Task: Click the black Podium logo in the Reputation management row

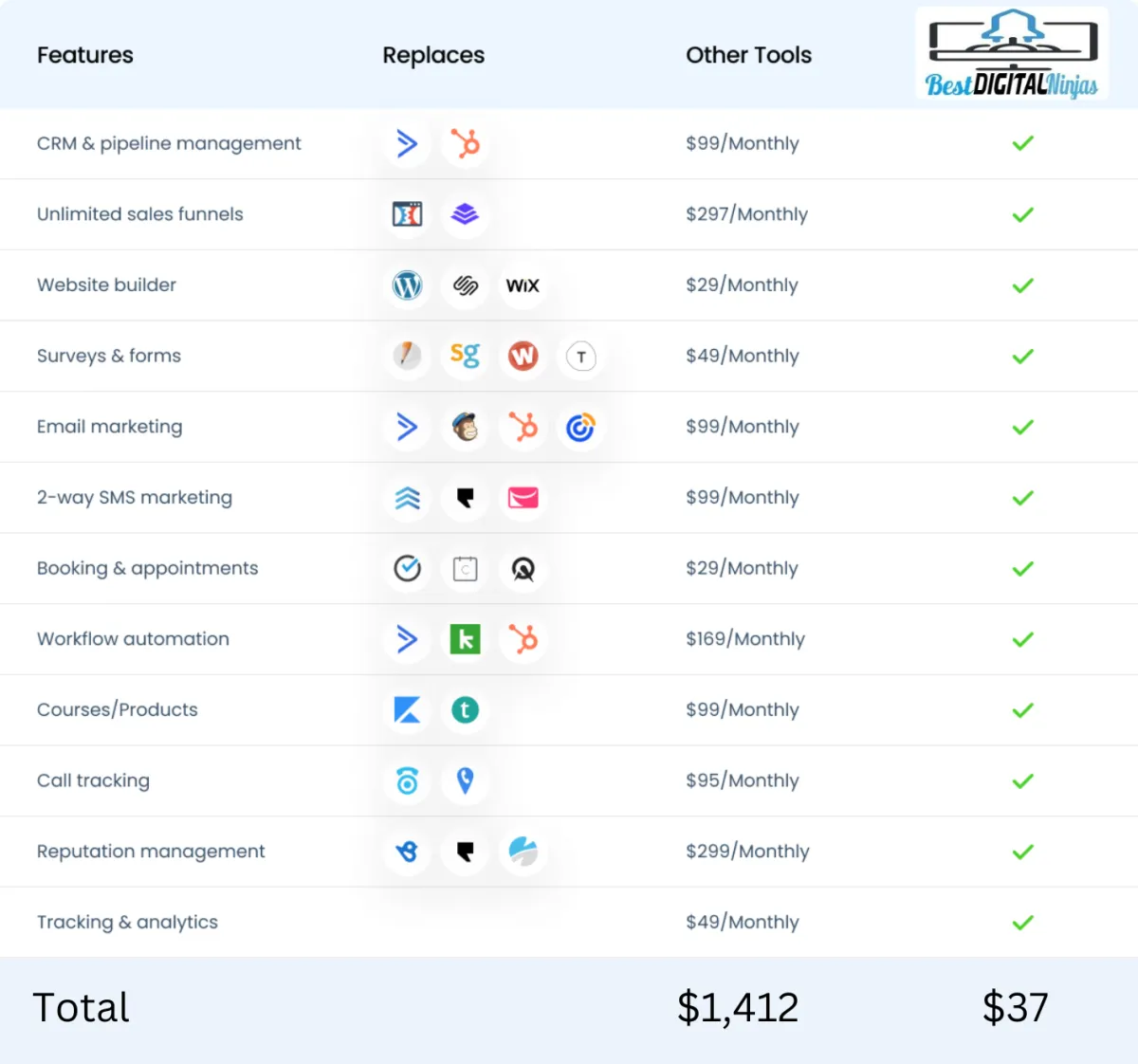Action: point(465,852)
